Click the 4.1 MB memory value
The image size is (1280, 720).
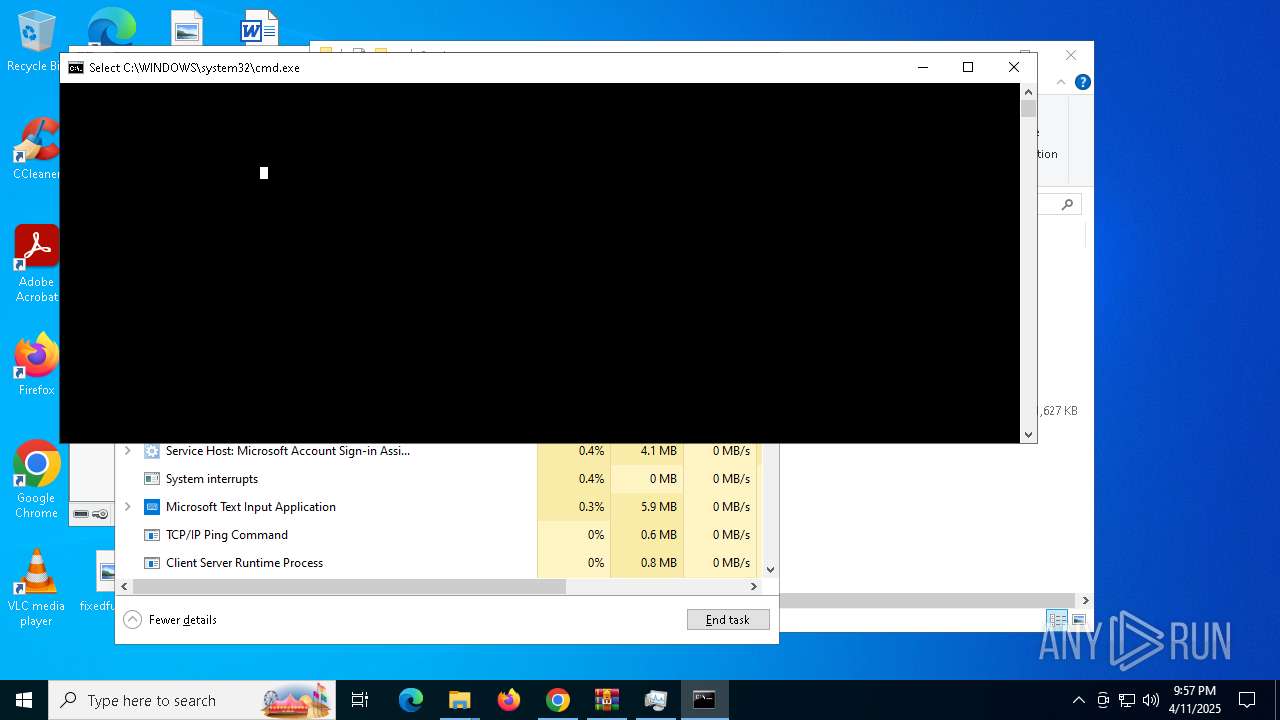tap(658, 451)
